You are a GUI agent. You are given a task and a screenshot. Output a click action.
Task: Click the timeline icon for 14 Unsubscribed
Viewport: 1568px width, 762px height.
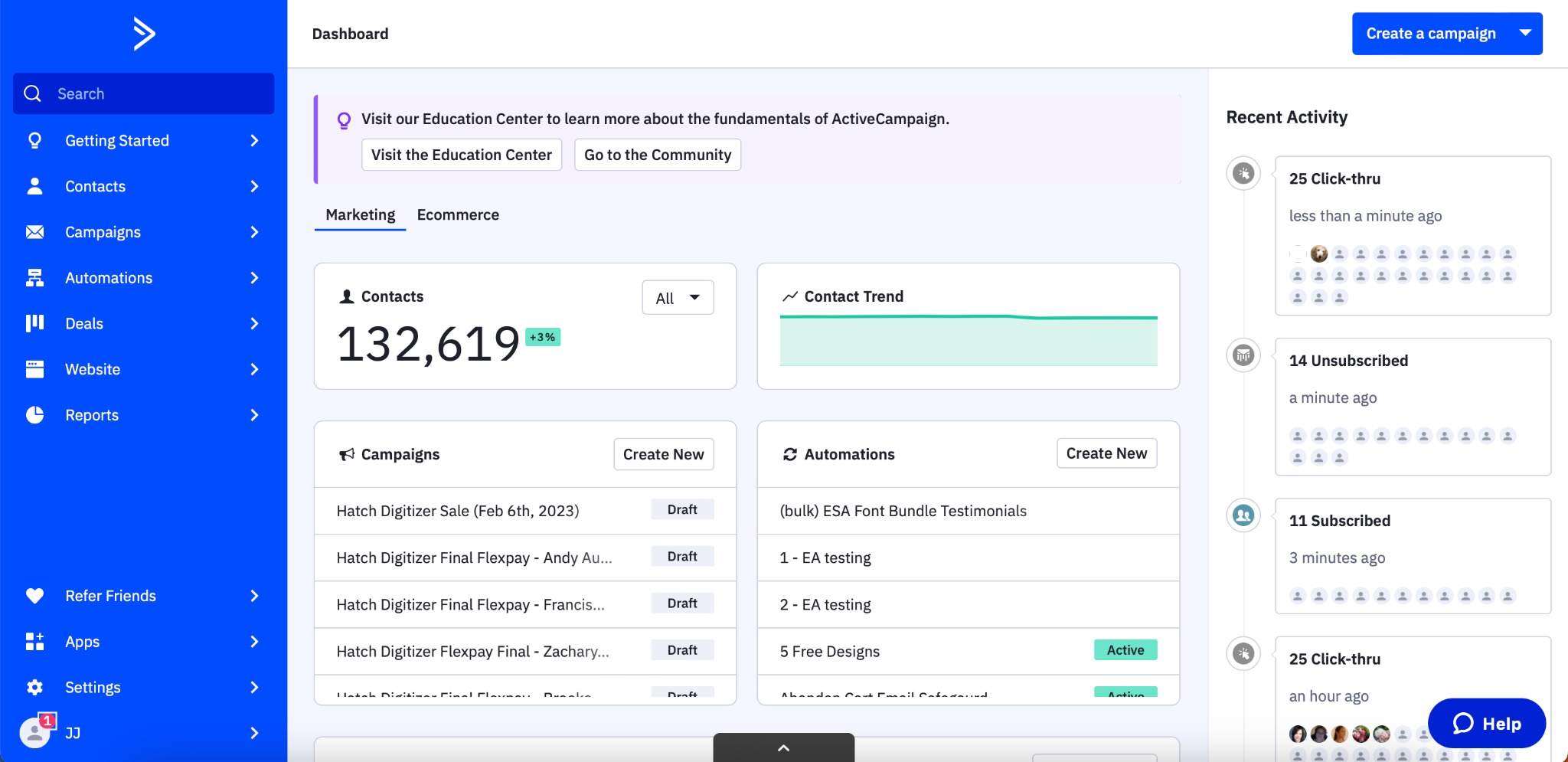tap(1243, 355)
